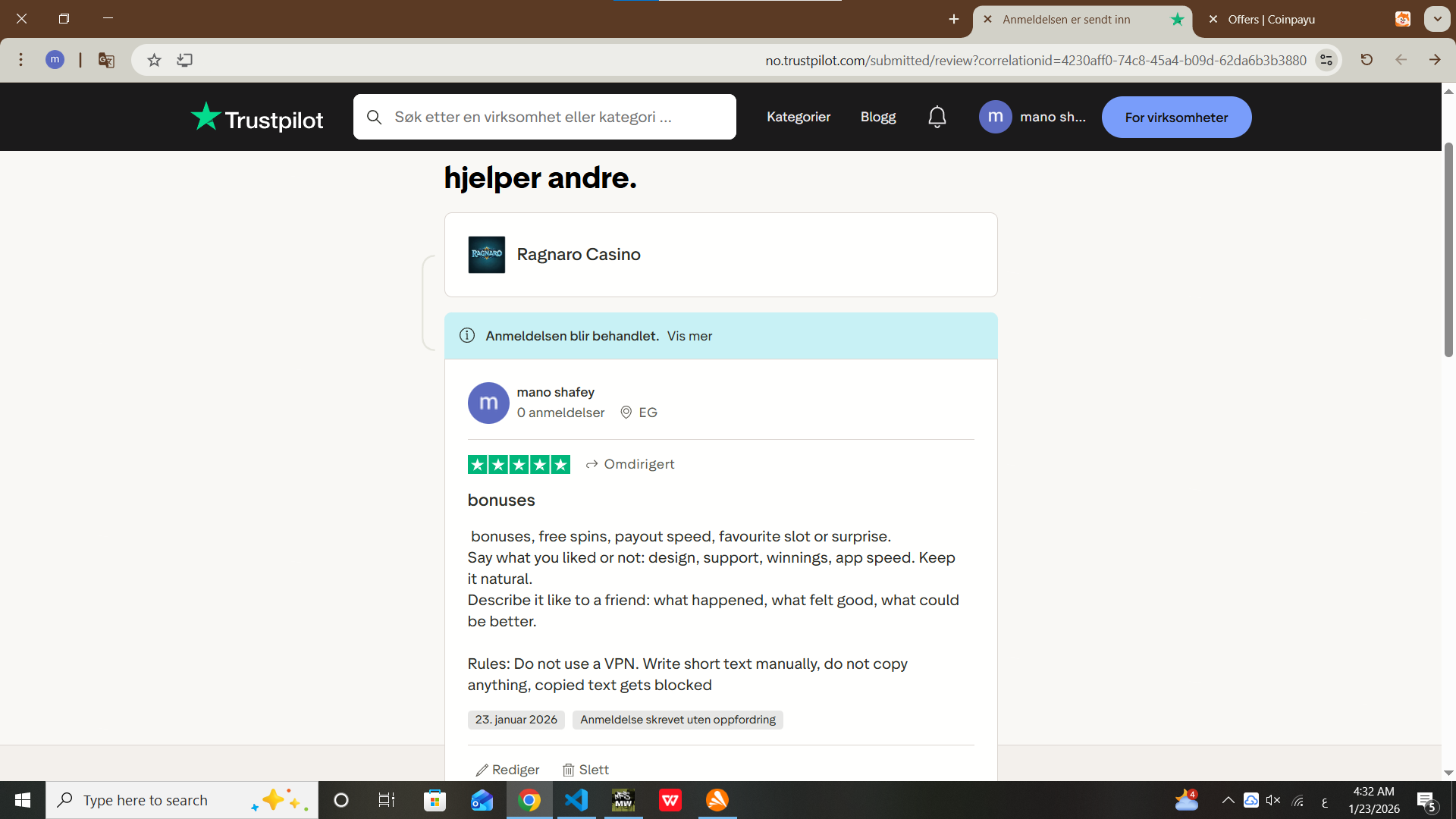The image size is (1456, 819).
Task: Bookmark this page with the star icon
Action: point(155,60)
